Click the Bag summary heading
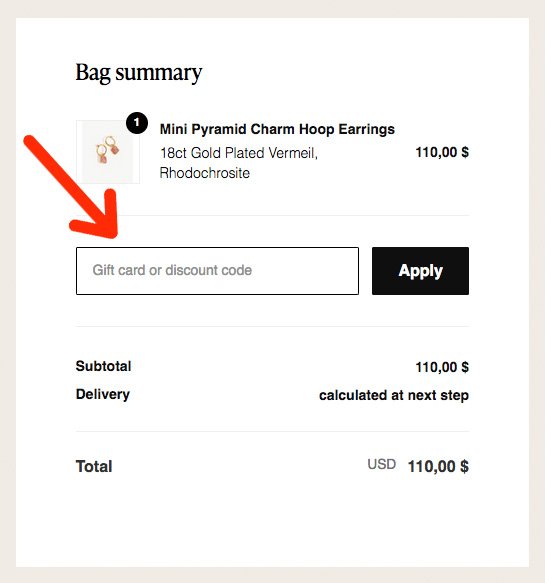 [139, 73]
